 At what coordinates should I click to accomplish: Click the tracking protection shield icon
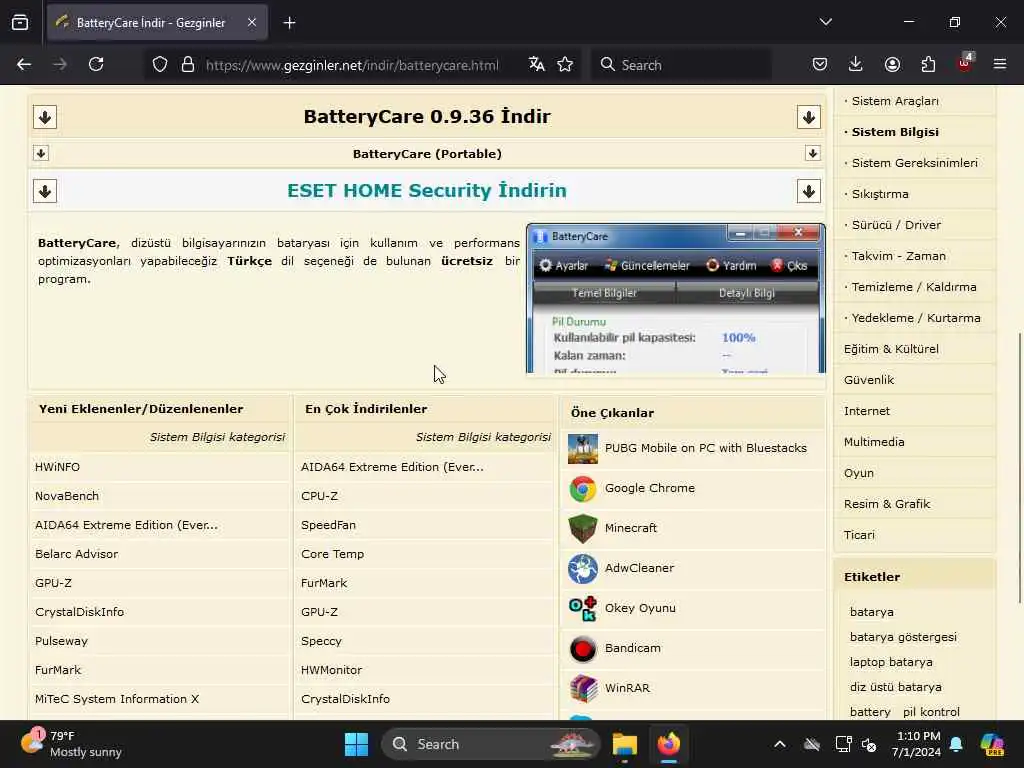(x=160, y=65)
